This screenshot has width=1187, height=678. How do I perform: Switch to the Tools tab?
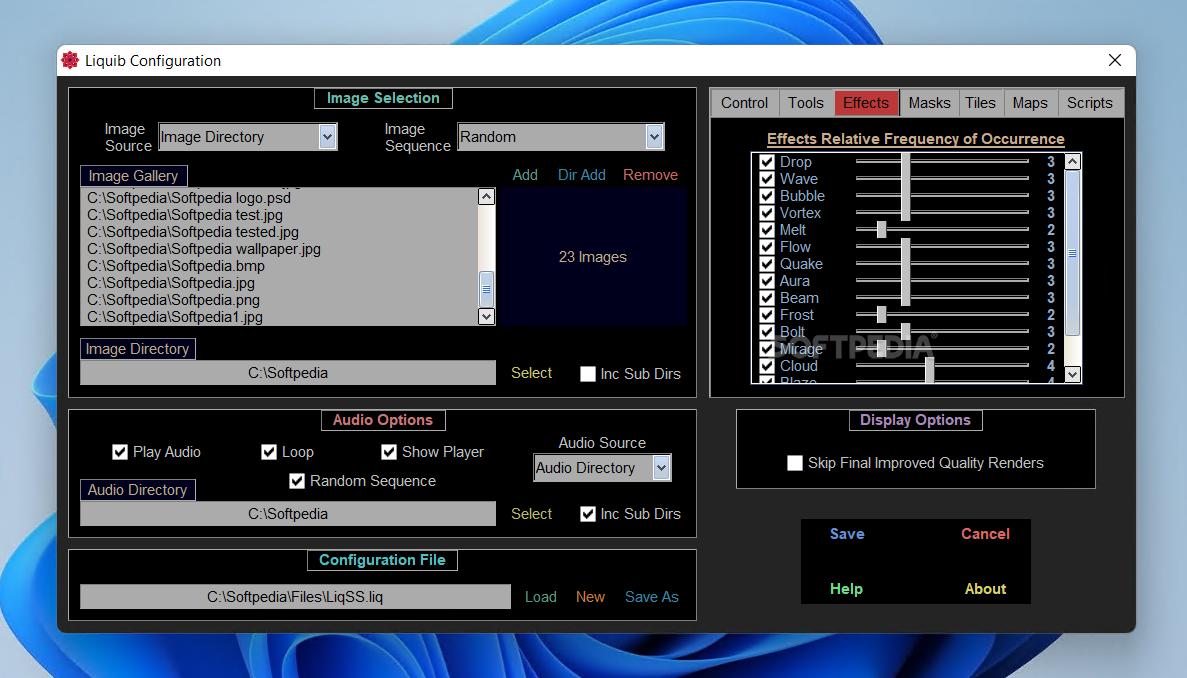805,103
